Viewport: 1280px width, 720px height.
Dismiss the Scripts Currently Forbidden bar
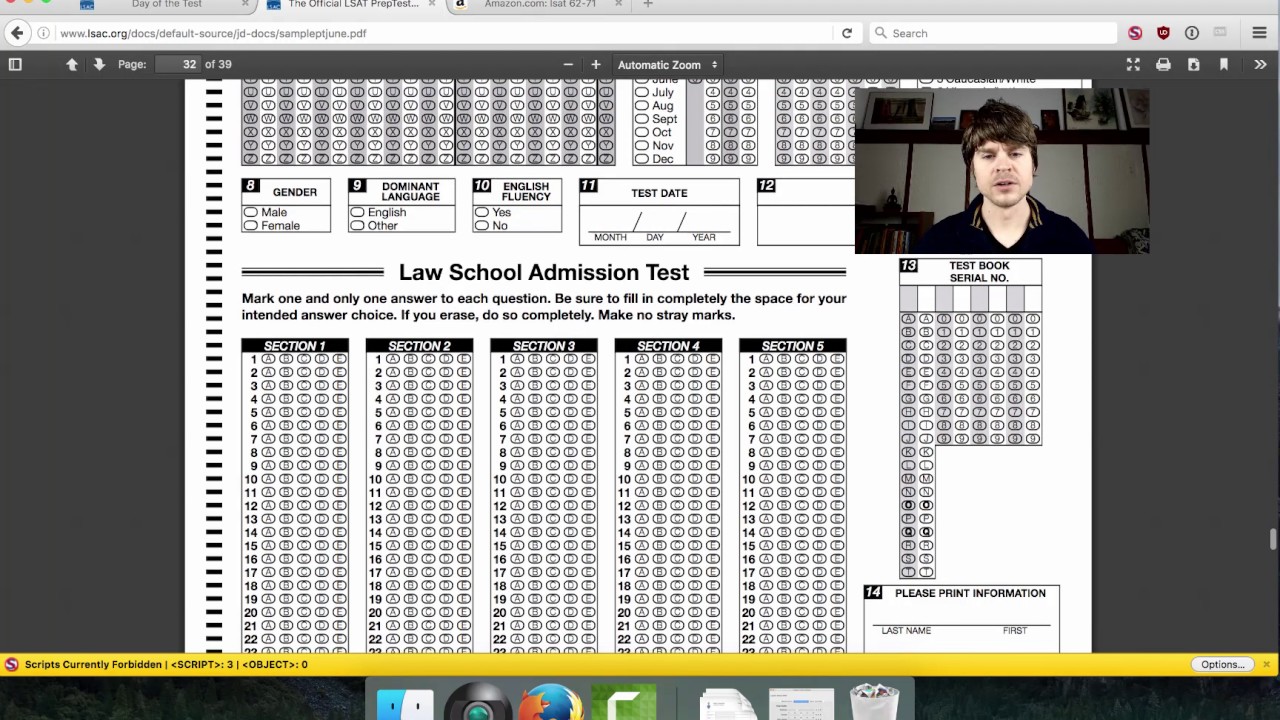pos(1266,664)
